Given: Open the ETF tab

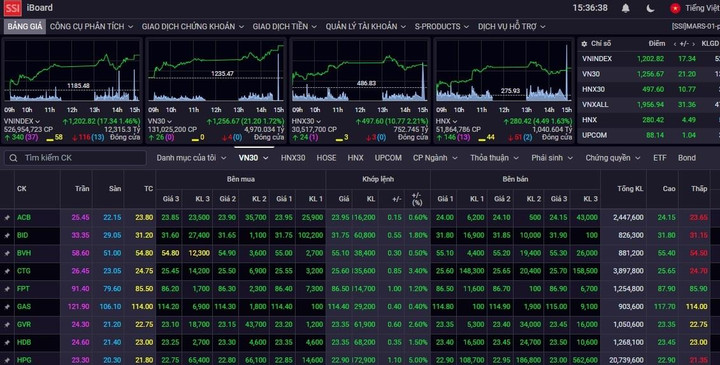Looking at the screenshot, I should (660, 158).
